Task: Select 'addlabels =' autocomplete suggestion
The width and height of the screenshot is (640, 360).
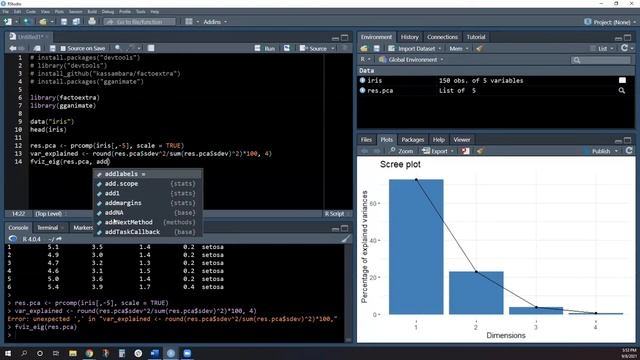Action: pos(148,174)
